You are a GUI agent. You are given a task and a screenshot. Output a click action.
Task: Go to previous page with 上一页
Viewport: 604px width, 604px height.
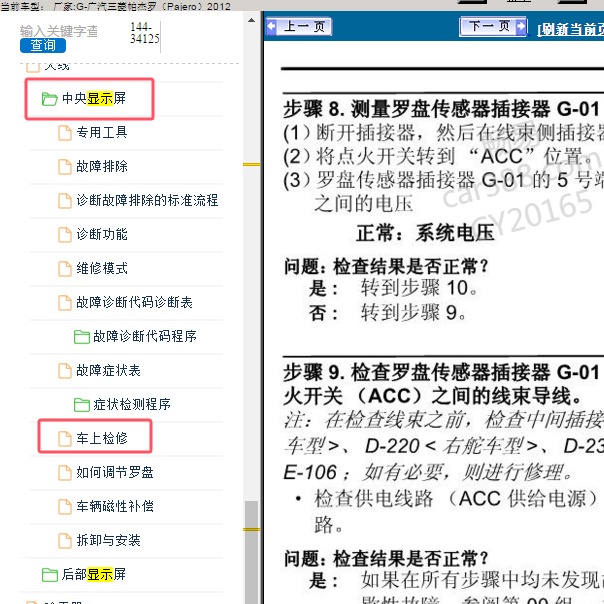299,27
